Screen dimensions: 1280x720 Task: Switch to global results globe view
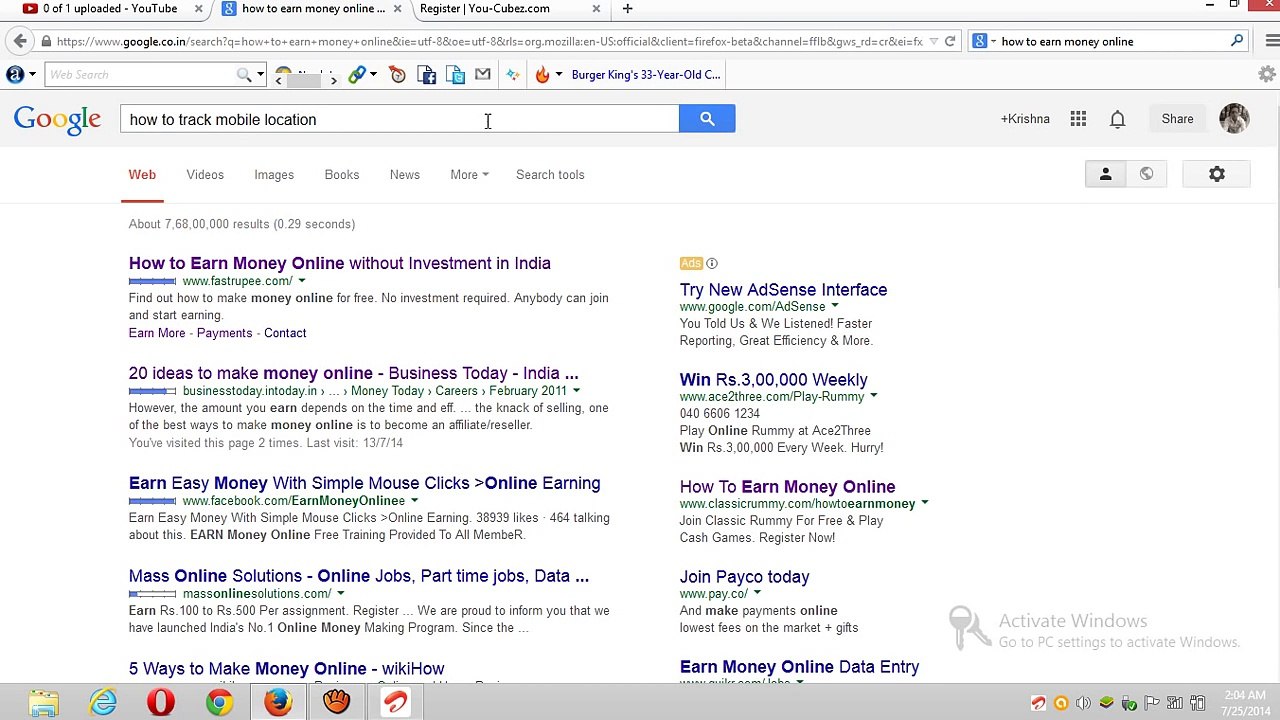click(1146, 174)
